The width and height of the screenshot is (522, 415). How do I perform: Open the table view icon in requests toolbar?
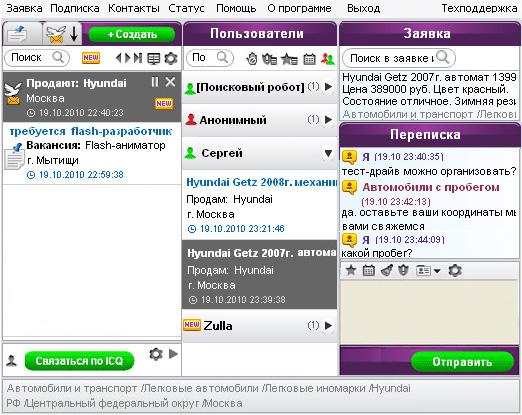pos(154,58)
